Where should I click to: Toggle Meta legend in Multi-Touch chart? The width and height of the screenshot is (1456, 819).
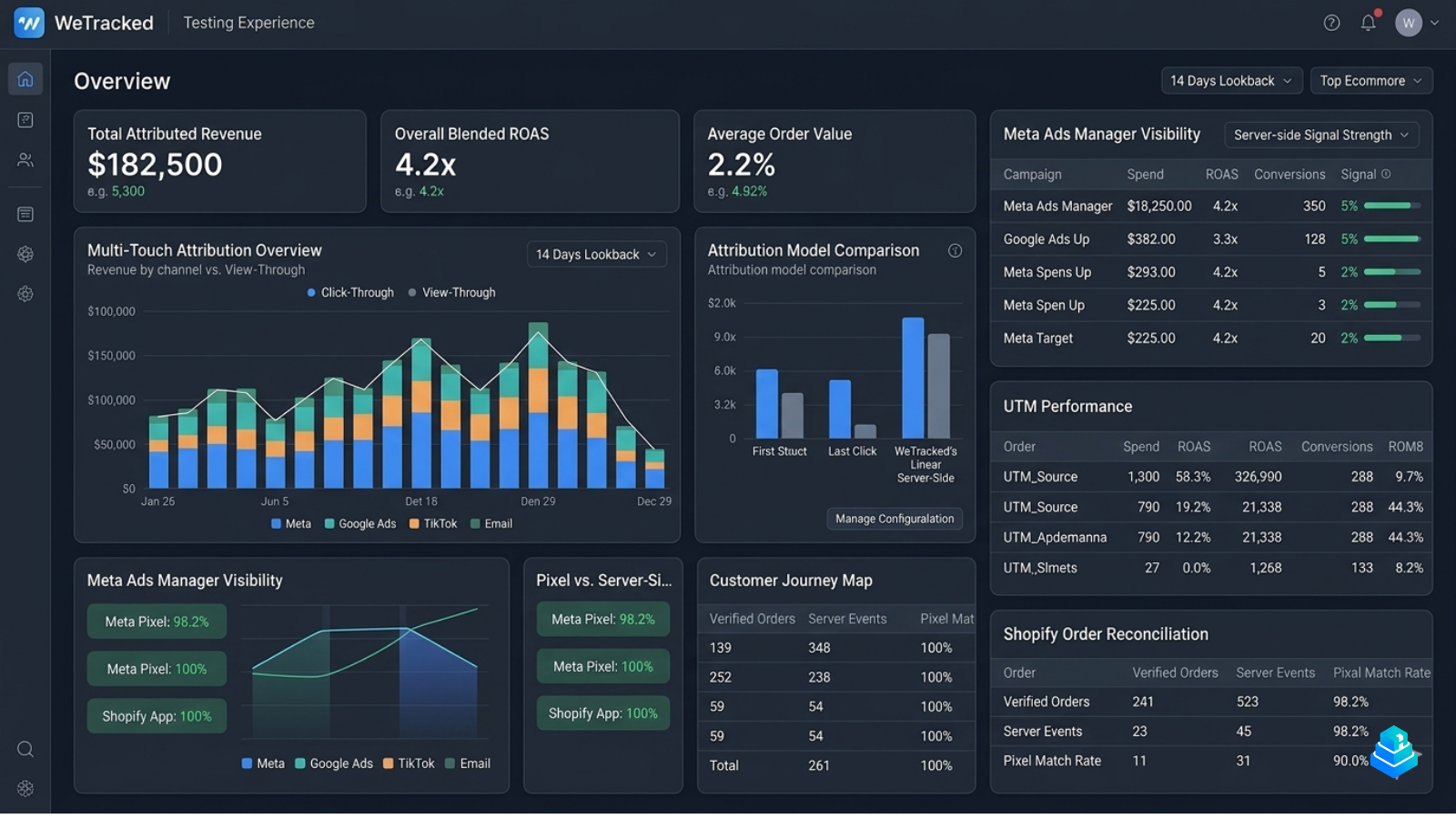[291, 523]
